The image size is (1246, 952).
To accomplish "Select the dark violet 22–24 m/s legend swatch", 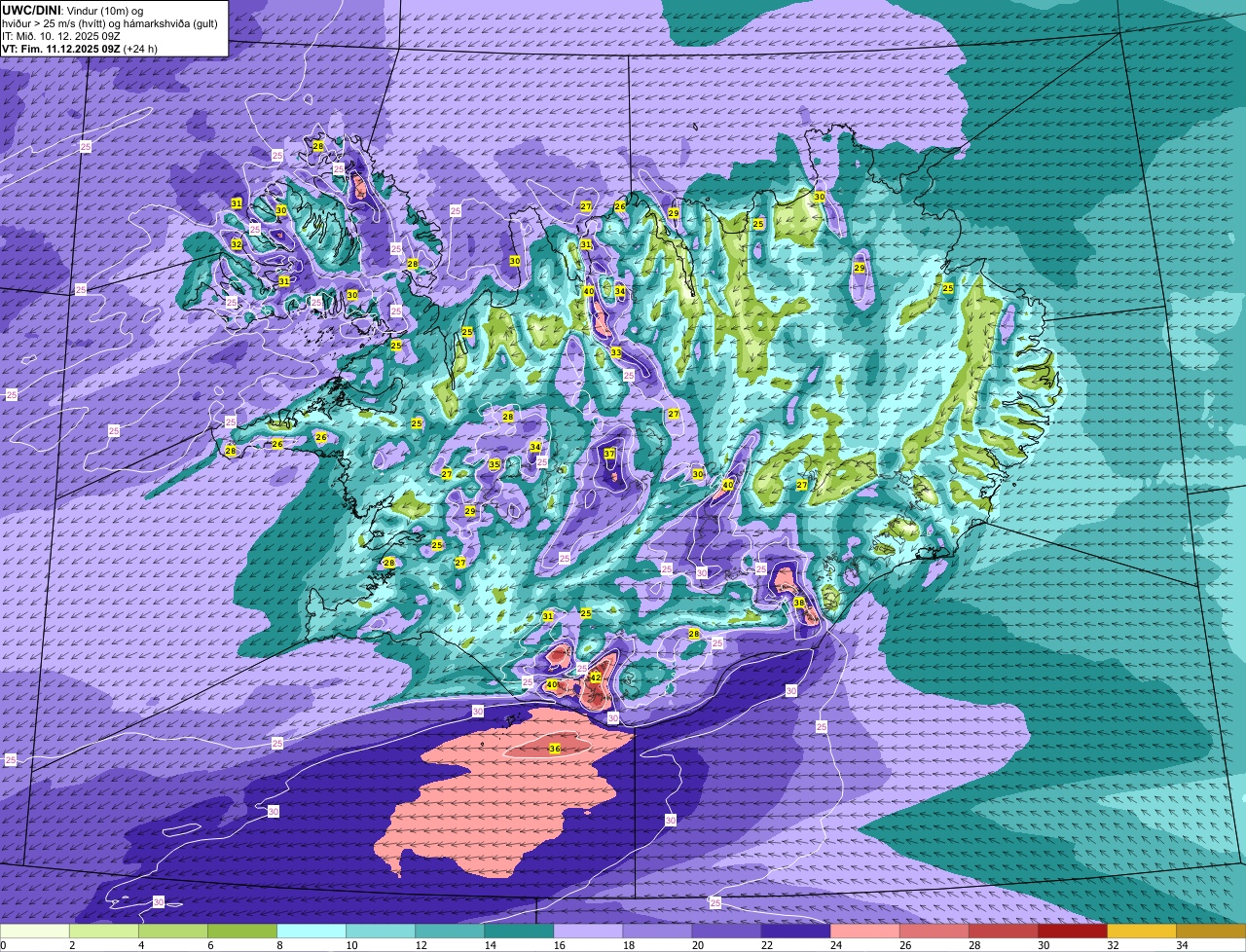I will coord(795,932).
